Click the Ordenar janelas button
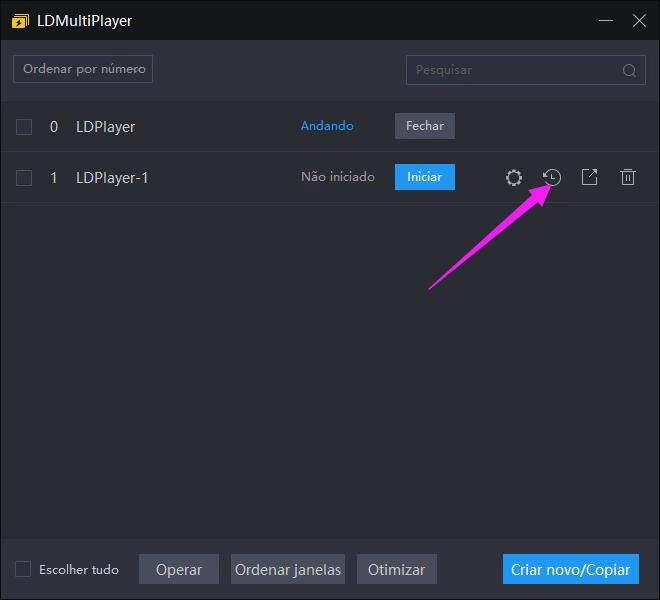 [x=288, y=570]
